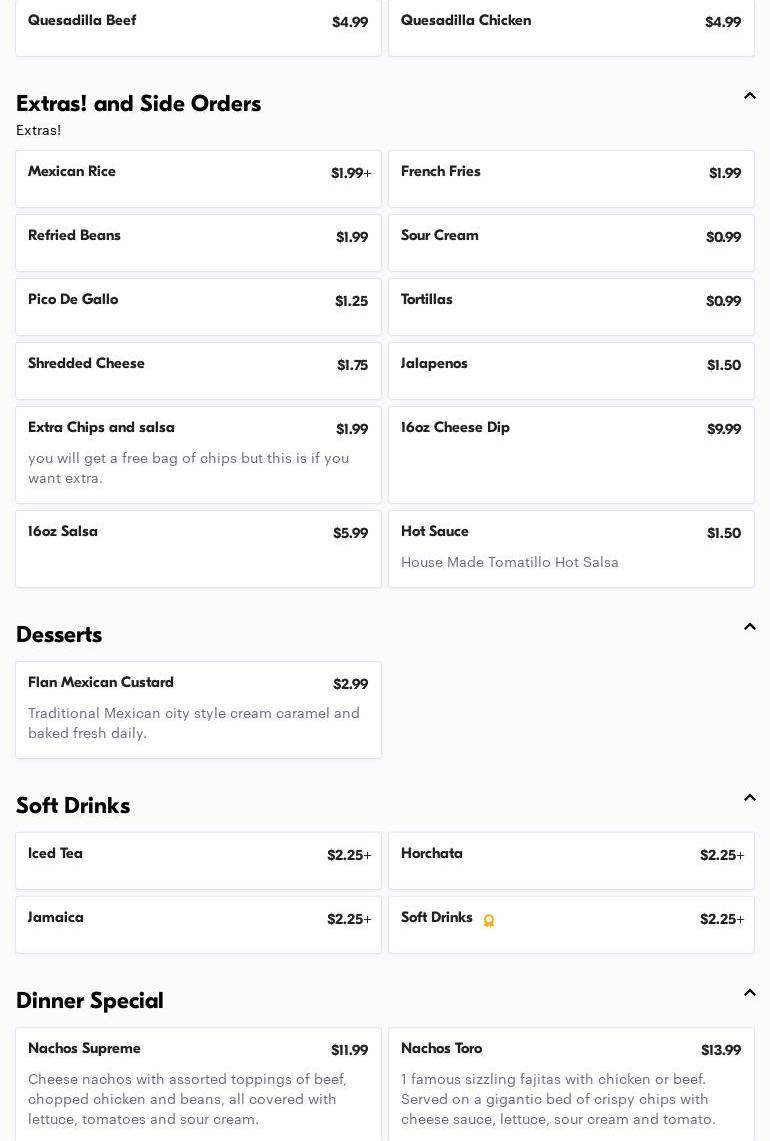The width and height of the screenshot is (770, 1141).
Task: Choose the 16oz Cheese Dip
Action: point(571,454)
